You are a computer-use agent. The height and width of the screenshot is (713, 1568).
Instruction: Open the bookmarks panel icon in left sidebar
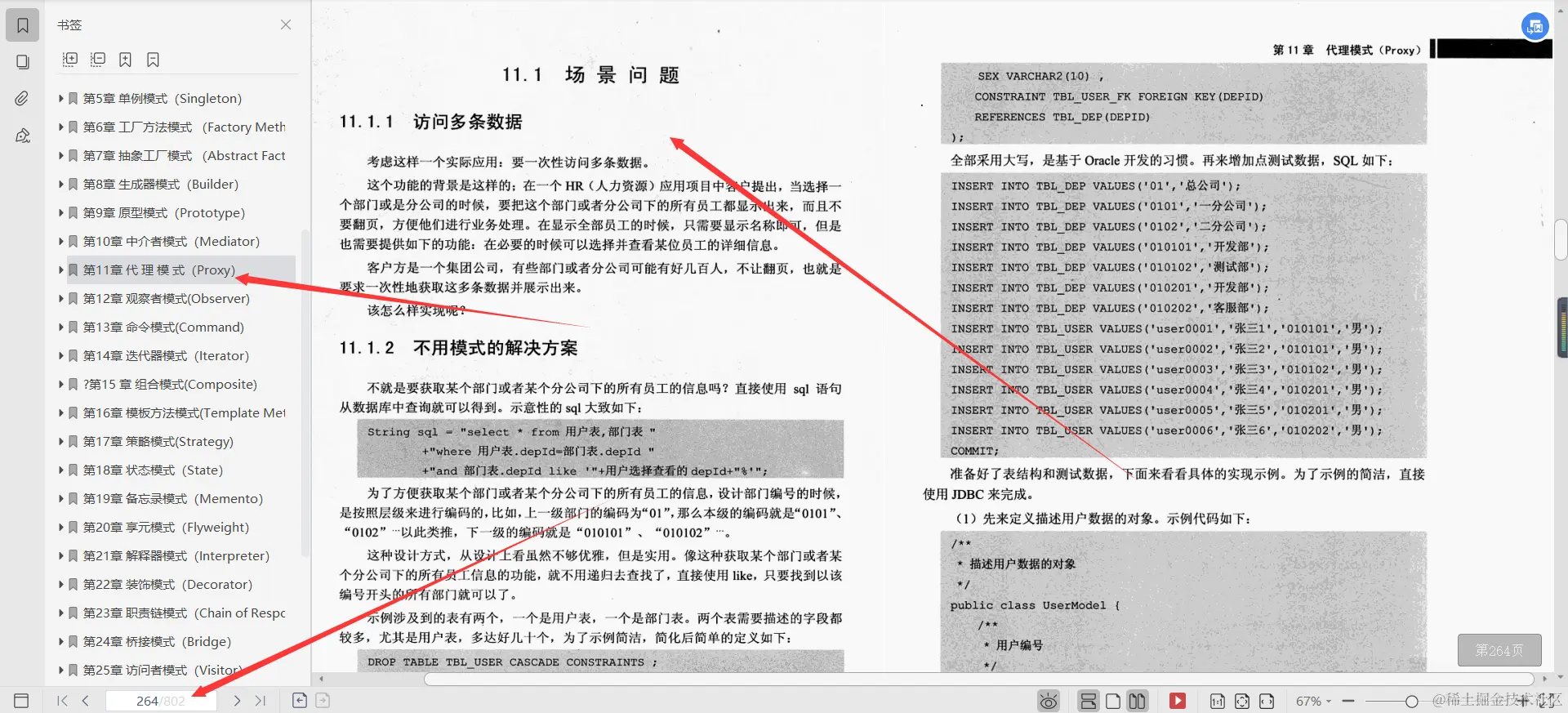(23, 25)
